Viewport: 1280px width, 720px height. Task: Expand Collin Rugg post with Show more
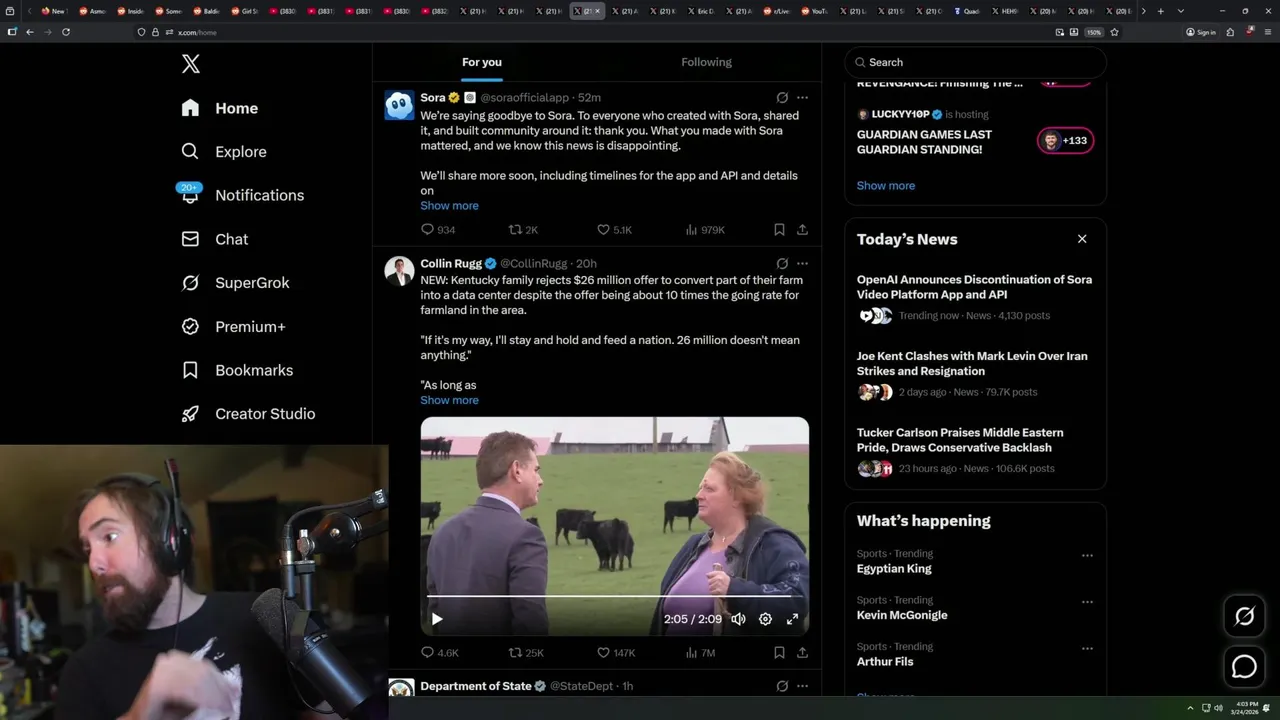[449, 400]
